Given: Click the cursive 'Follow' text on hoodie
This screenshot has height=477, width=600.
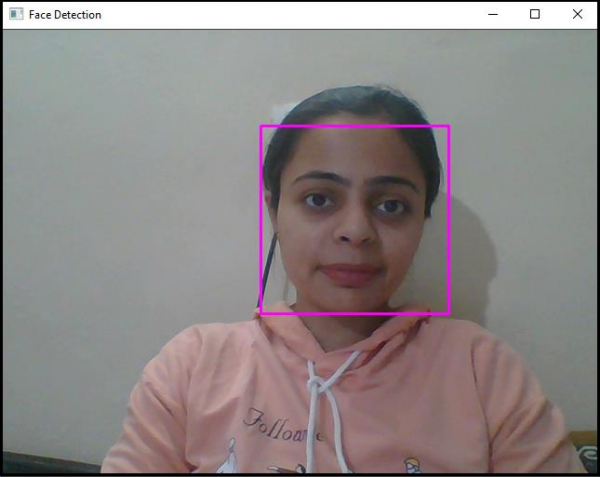Looking at the screenshot, I should tap(283, 425).
